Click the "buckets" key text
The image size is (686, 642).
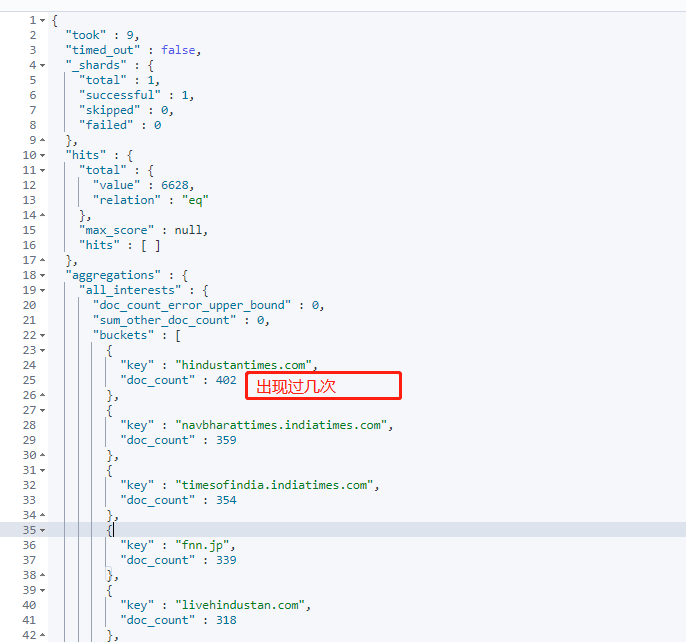click(123, 335)
